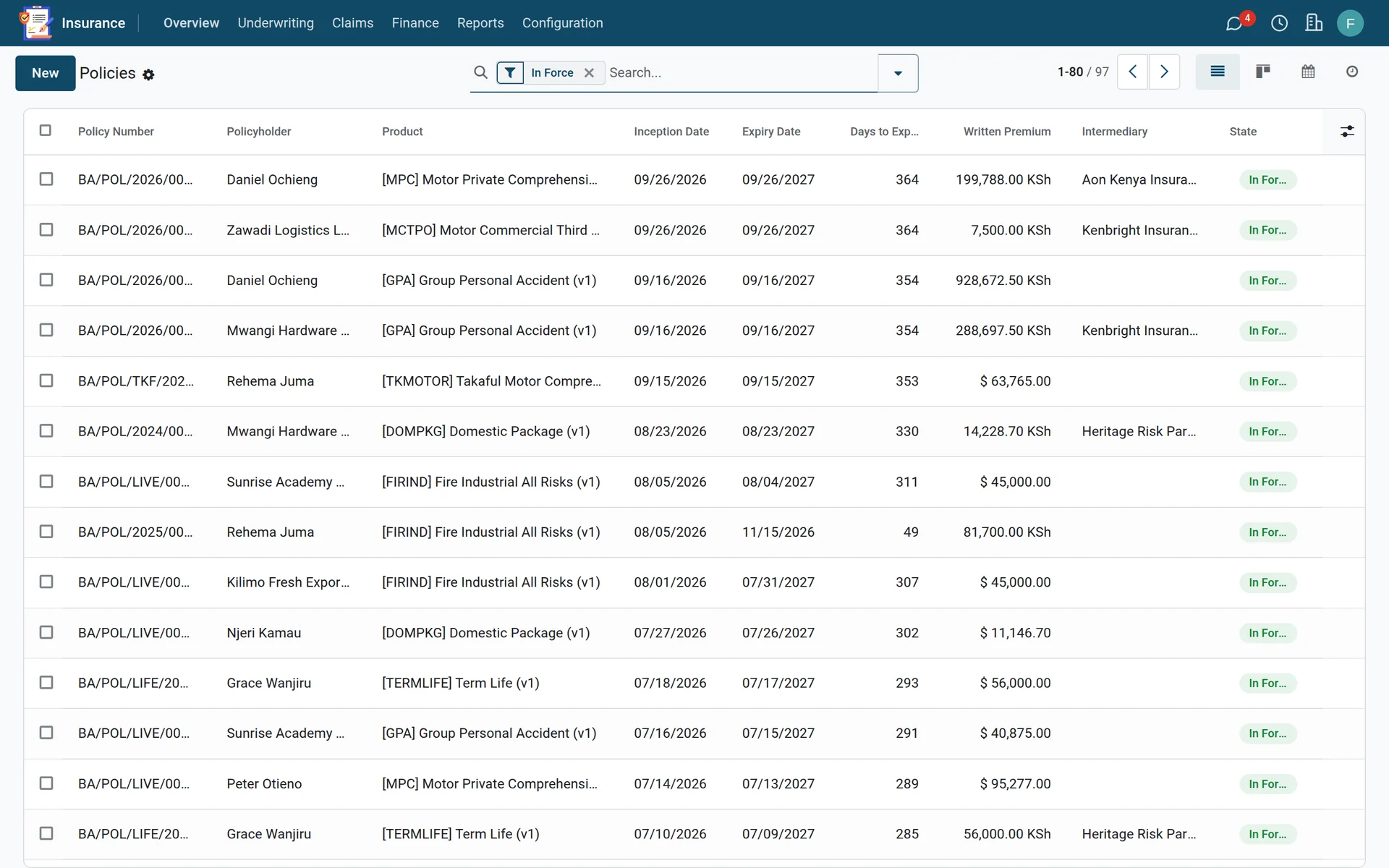This screenshot has width=1389, height=868.
Task: Sort by Written Premium column
Action: (1007, 132)
